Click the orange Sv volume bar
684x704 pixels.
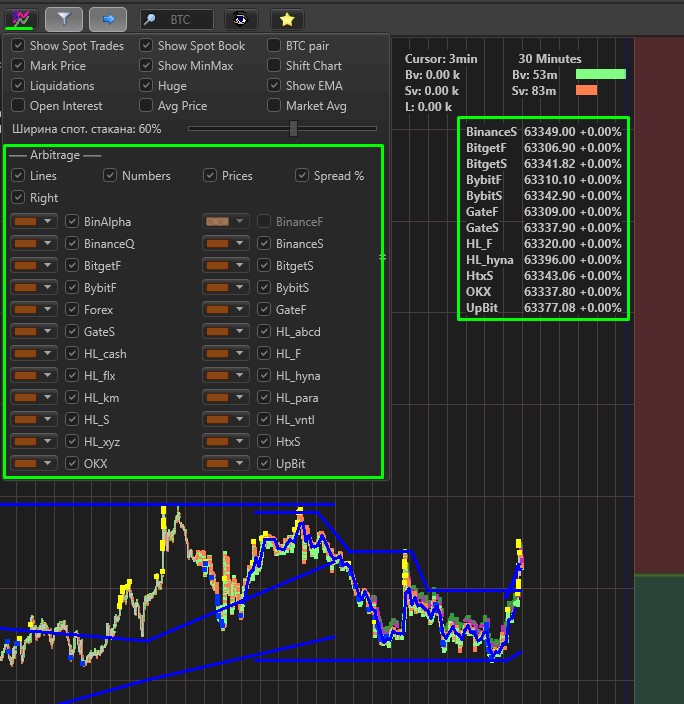[586, 90]
